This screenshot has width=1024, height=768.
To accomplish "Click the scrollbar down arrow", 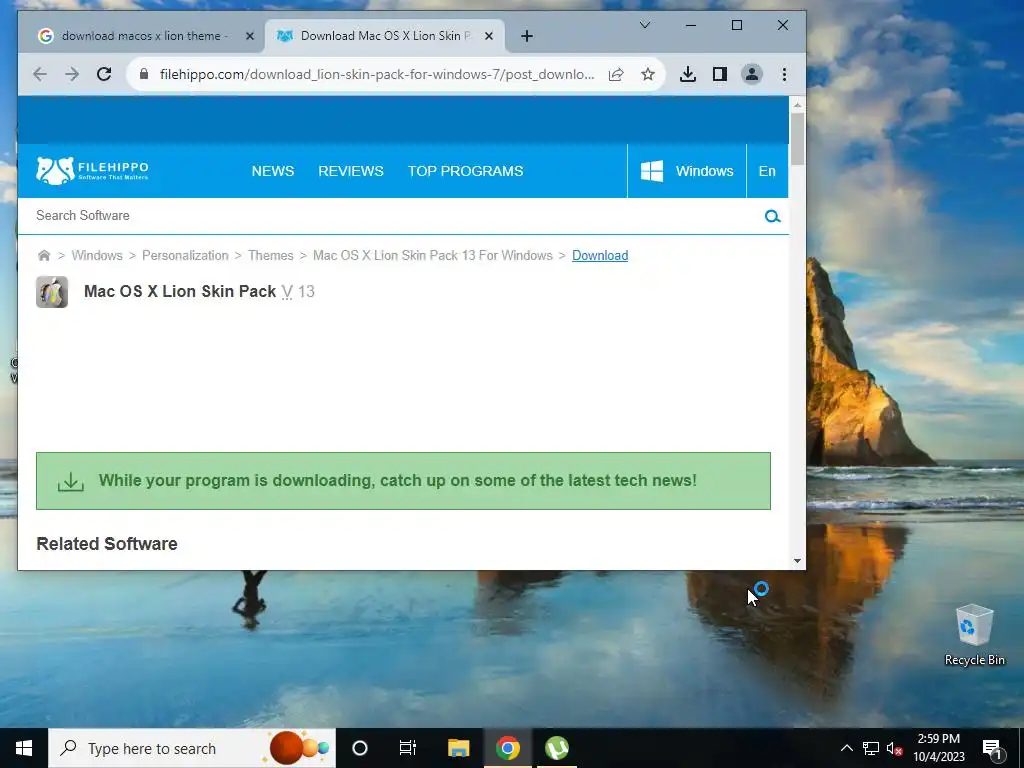I will [x=797, y=560].
